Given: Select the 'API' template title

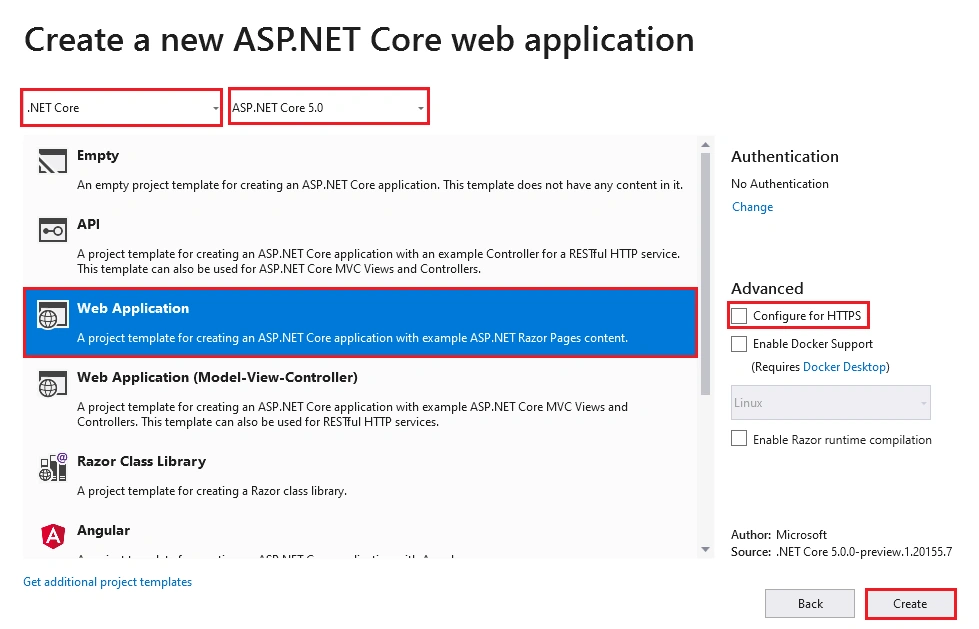Looking at the screenshot, I should (x=89, y=224).
